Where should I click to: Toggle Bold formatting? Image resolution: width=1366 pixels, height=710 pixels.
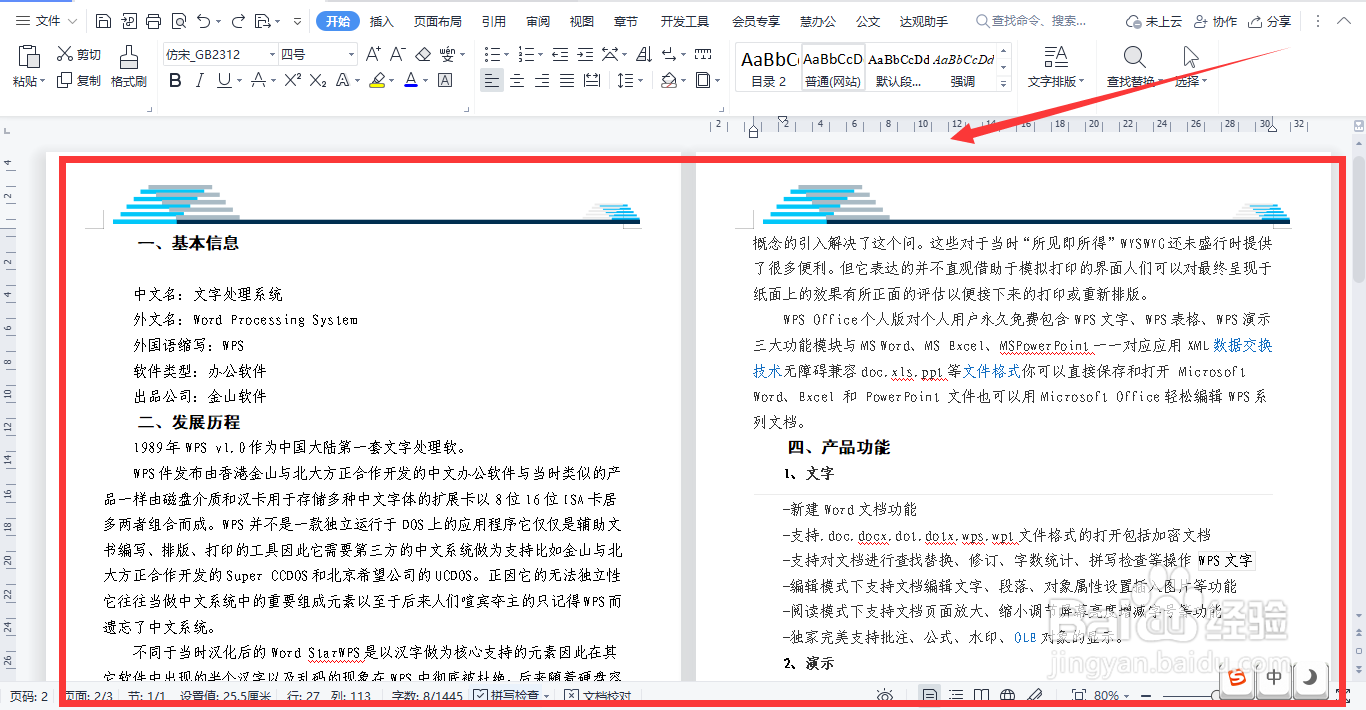175,80
